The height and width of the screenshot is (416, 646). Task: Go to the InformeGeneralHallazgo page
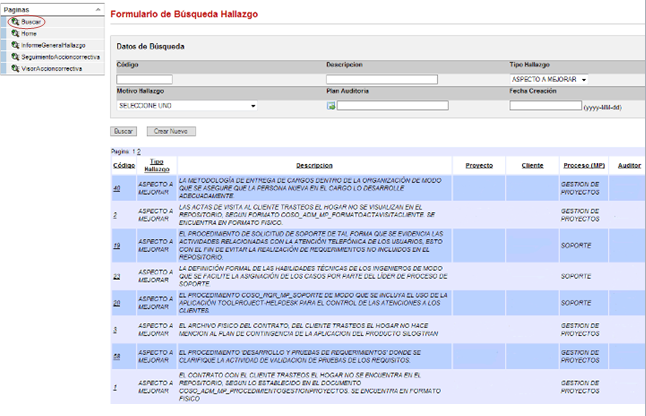53,45
